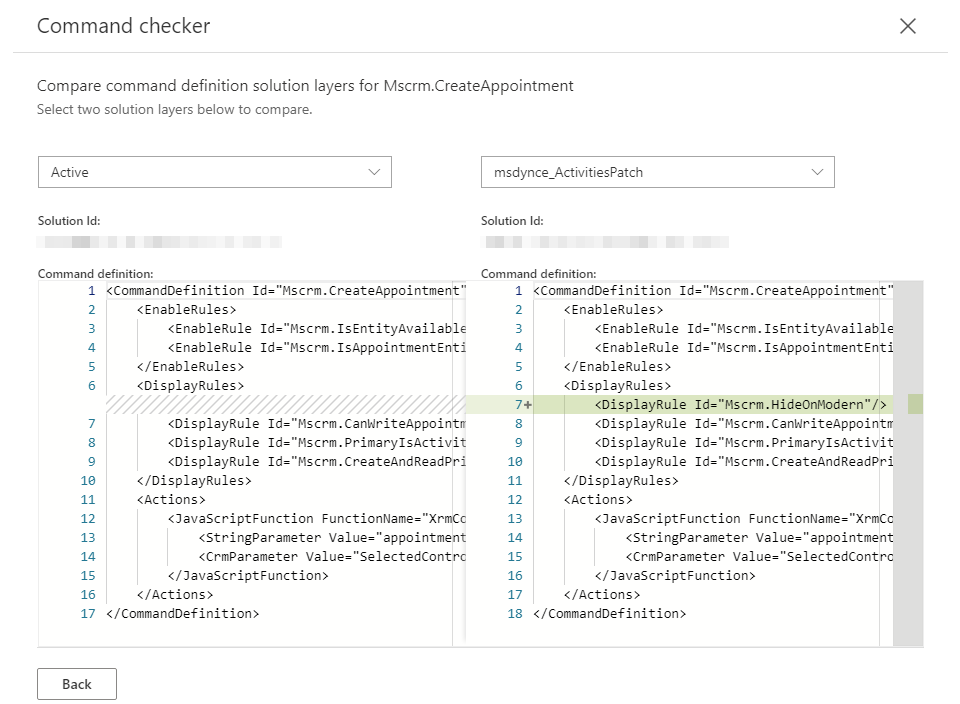
Task: Click left pane <EnableRules> opening tag line
Action: click(187, 310)
